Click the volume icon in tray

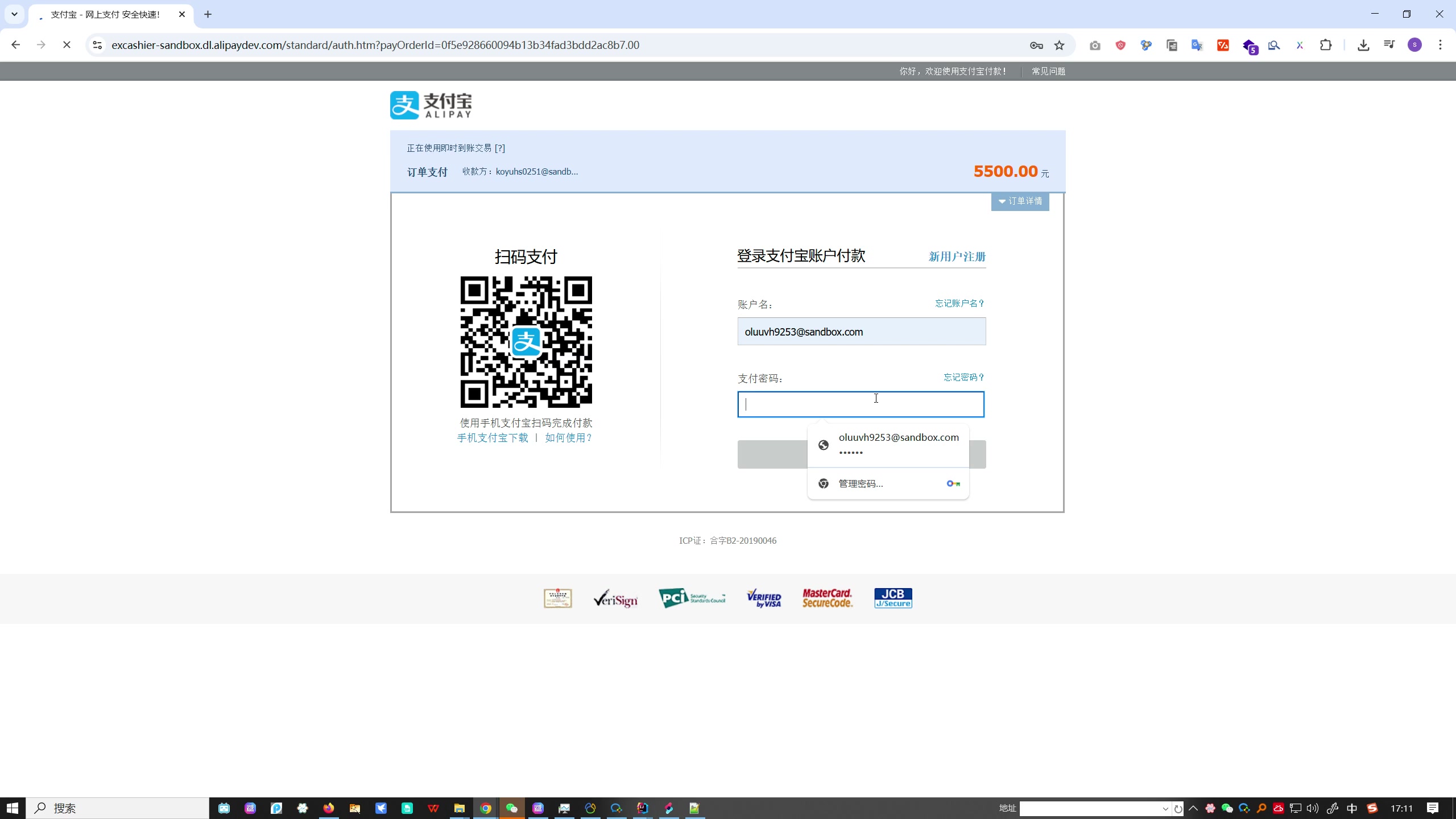1313,808
